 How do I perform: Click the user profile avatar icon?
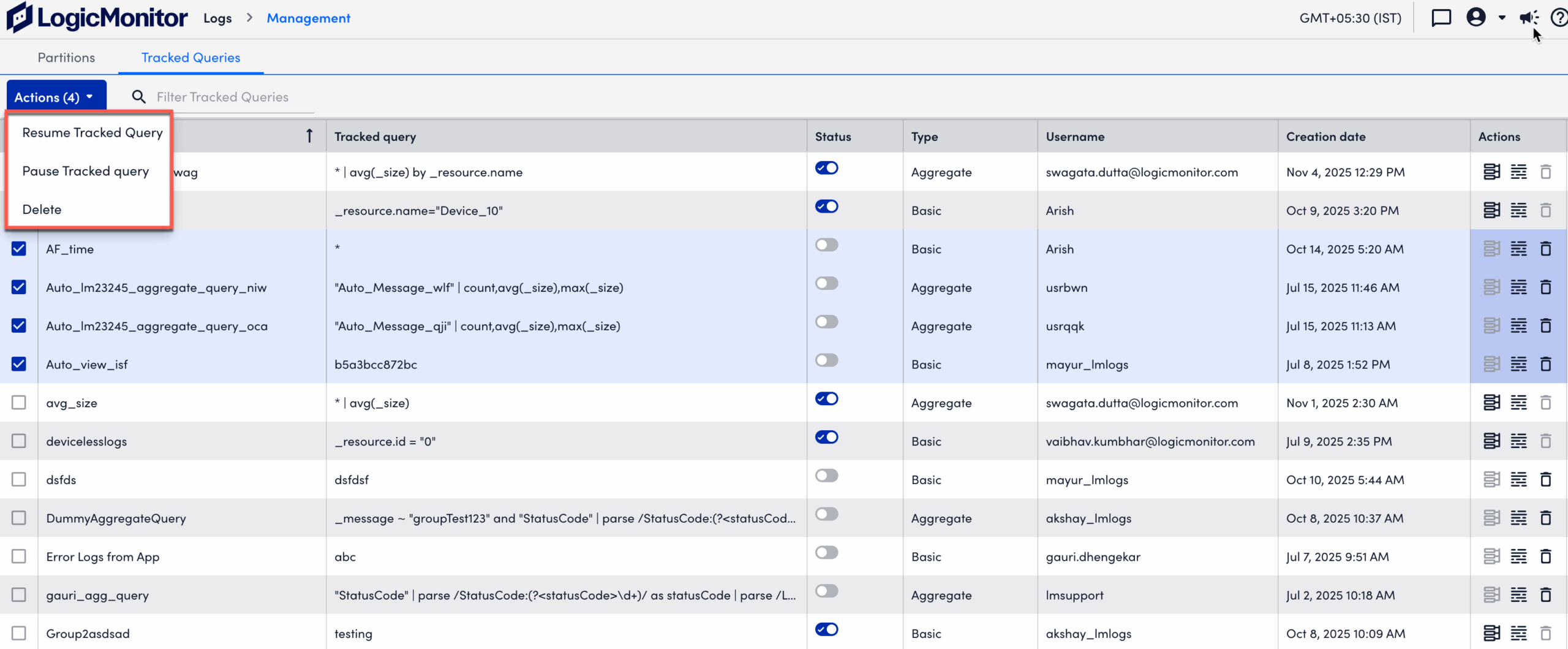(x=1477, y=17)
